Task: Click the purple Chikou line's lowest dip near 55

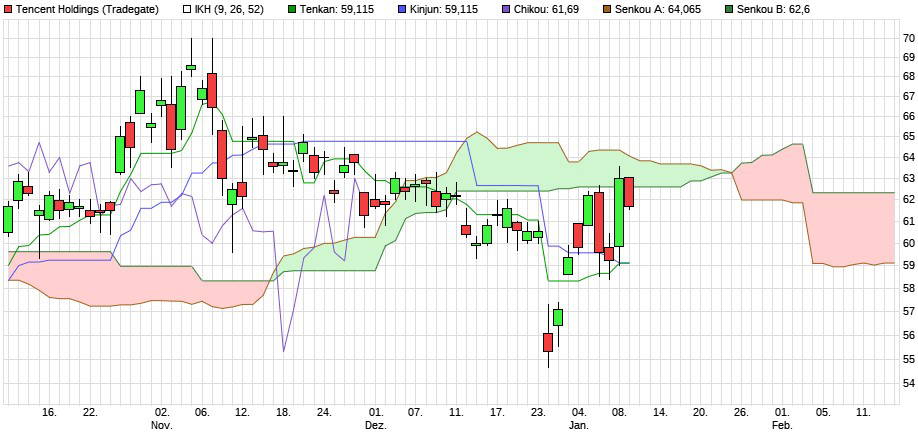Action: click(x=284, y=350)
